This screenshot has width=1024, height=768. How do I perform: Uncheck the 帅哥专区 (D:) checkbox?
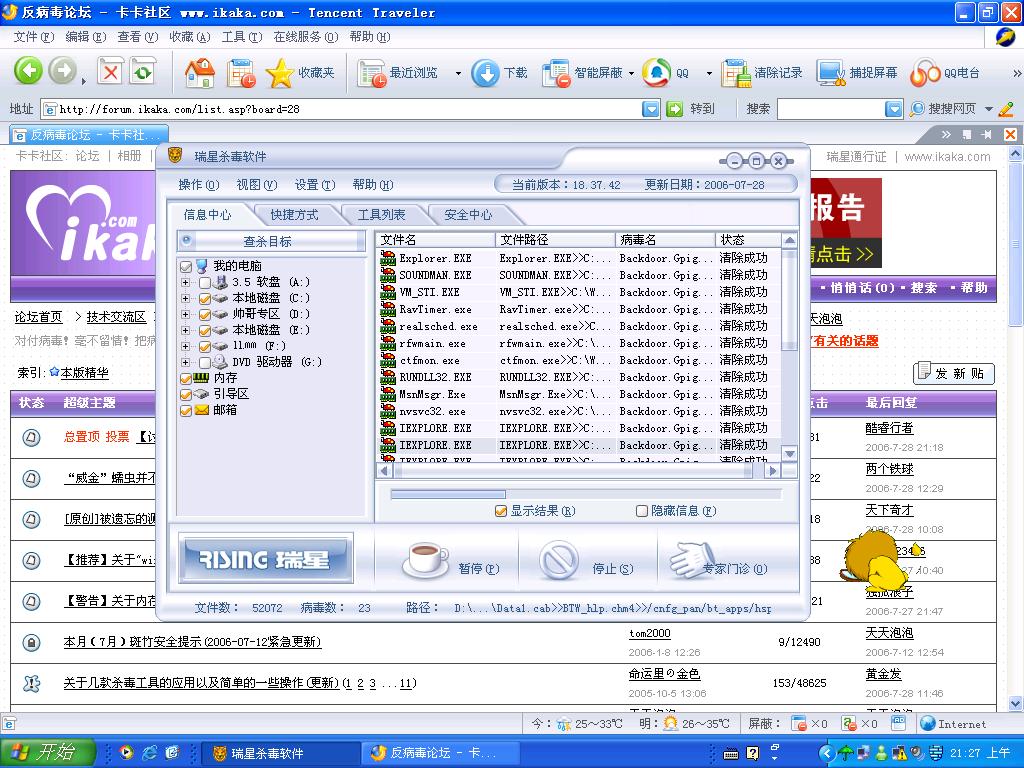pos(204,314)
